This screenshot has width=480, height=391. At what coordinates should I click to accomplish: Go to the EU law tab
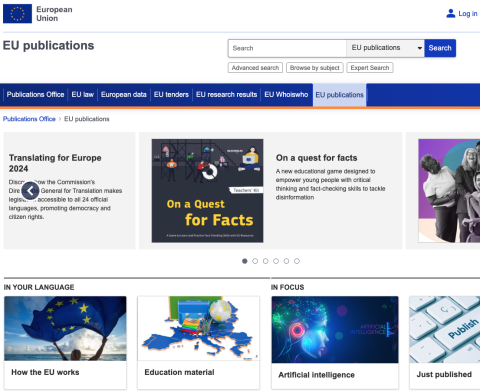click(x=83, y=95)
